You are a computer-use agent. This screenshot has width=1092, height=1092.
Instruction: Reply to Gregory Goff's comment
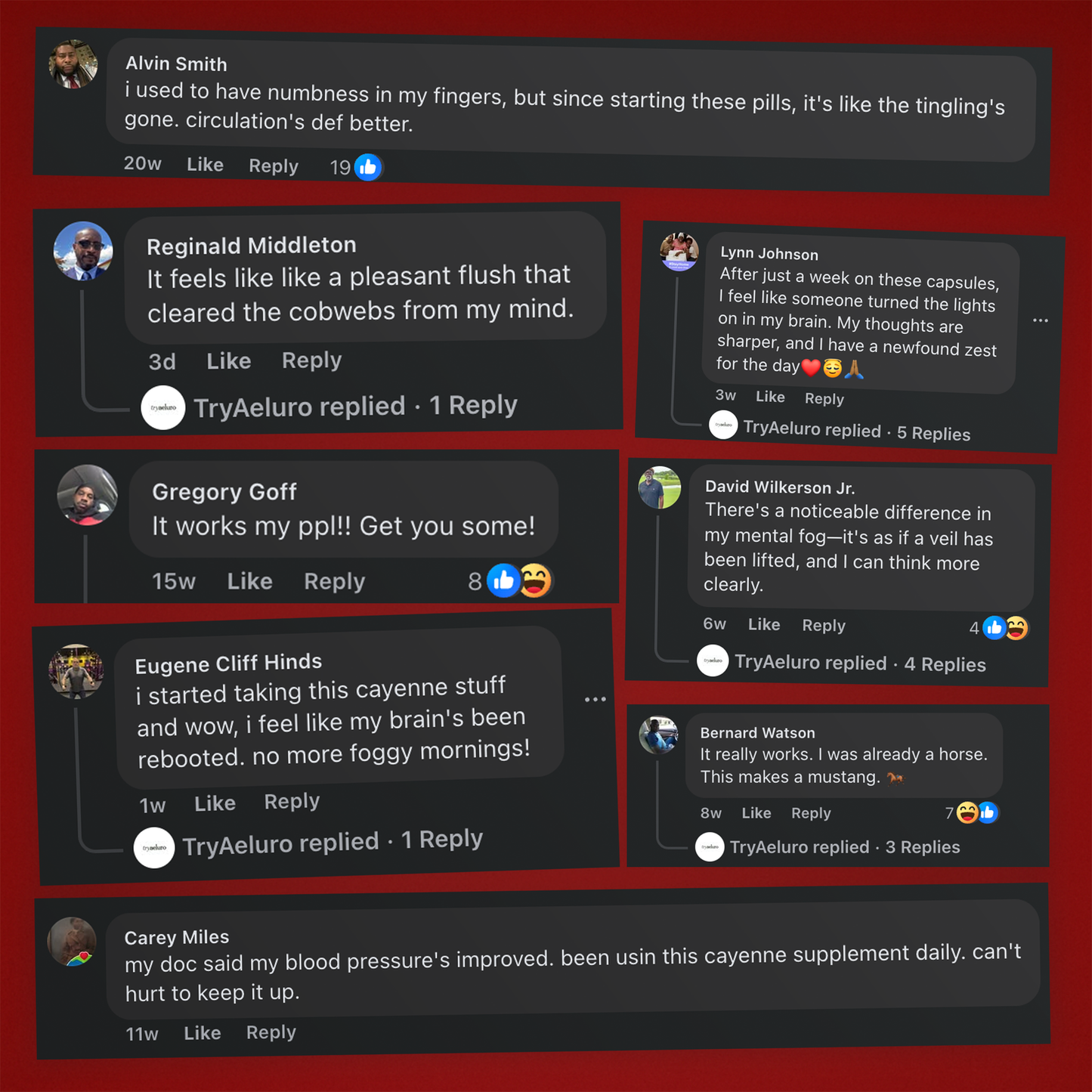click(x=334, y=581)
